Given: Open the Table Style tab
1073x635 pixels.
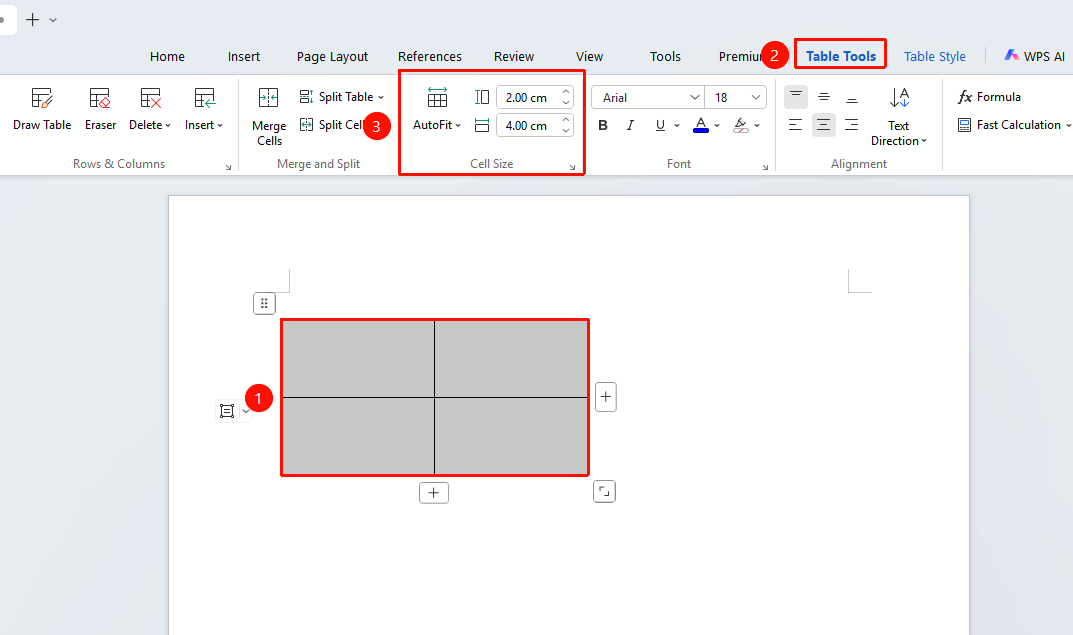Looking at the screenshot, I should point(934,57).
